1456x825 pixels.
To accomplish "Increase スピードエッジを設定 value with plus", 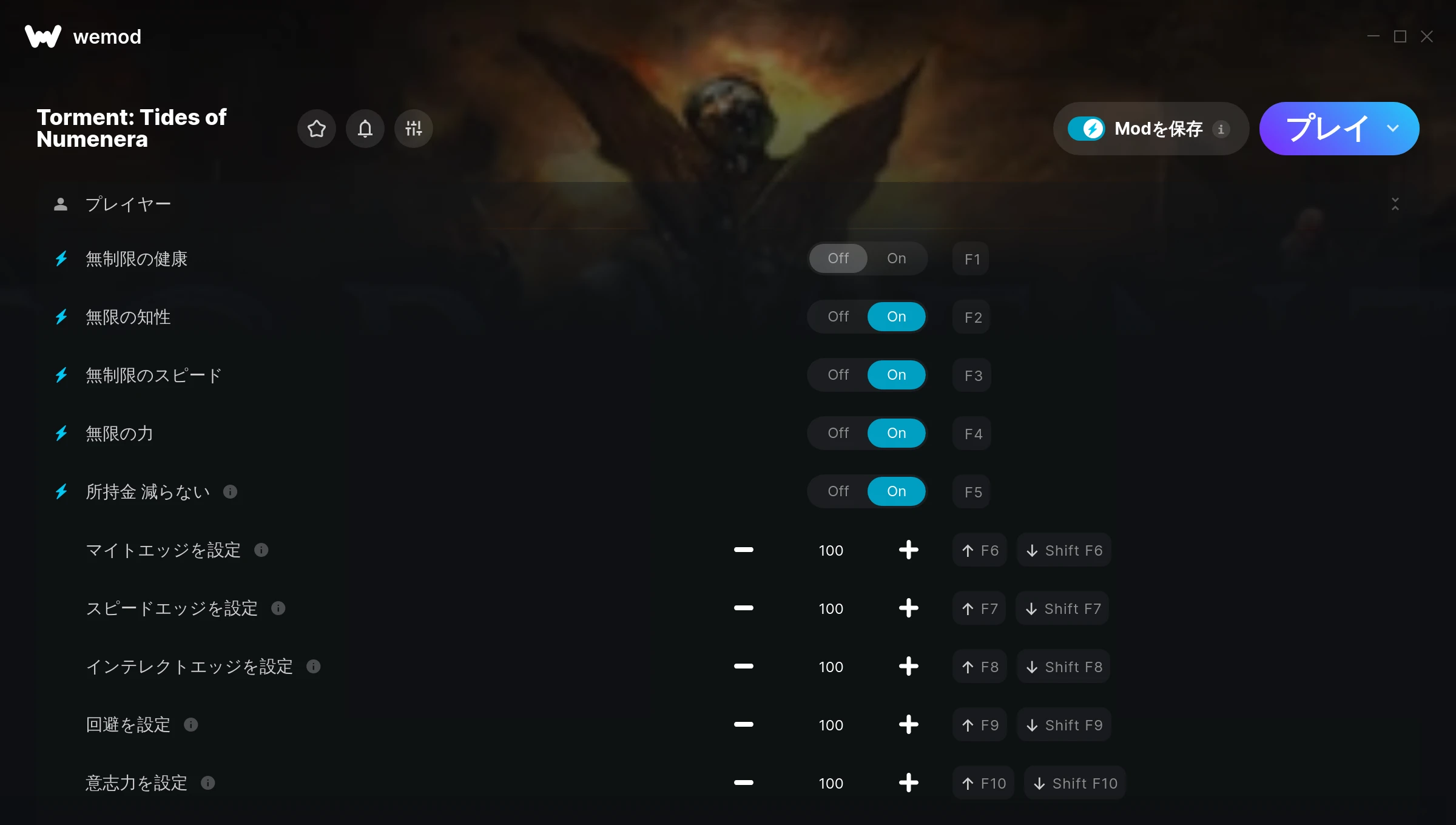I will (908, 608).
